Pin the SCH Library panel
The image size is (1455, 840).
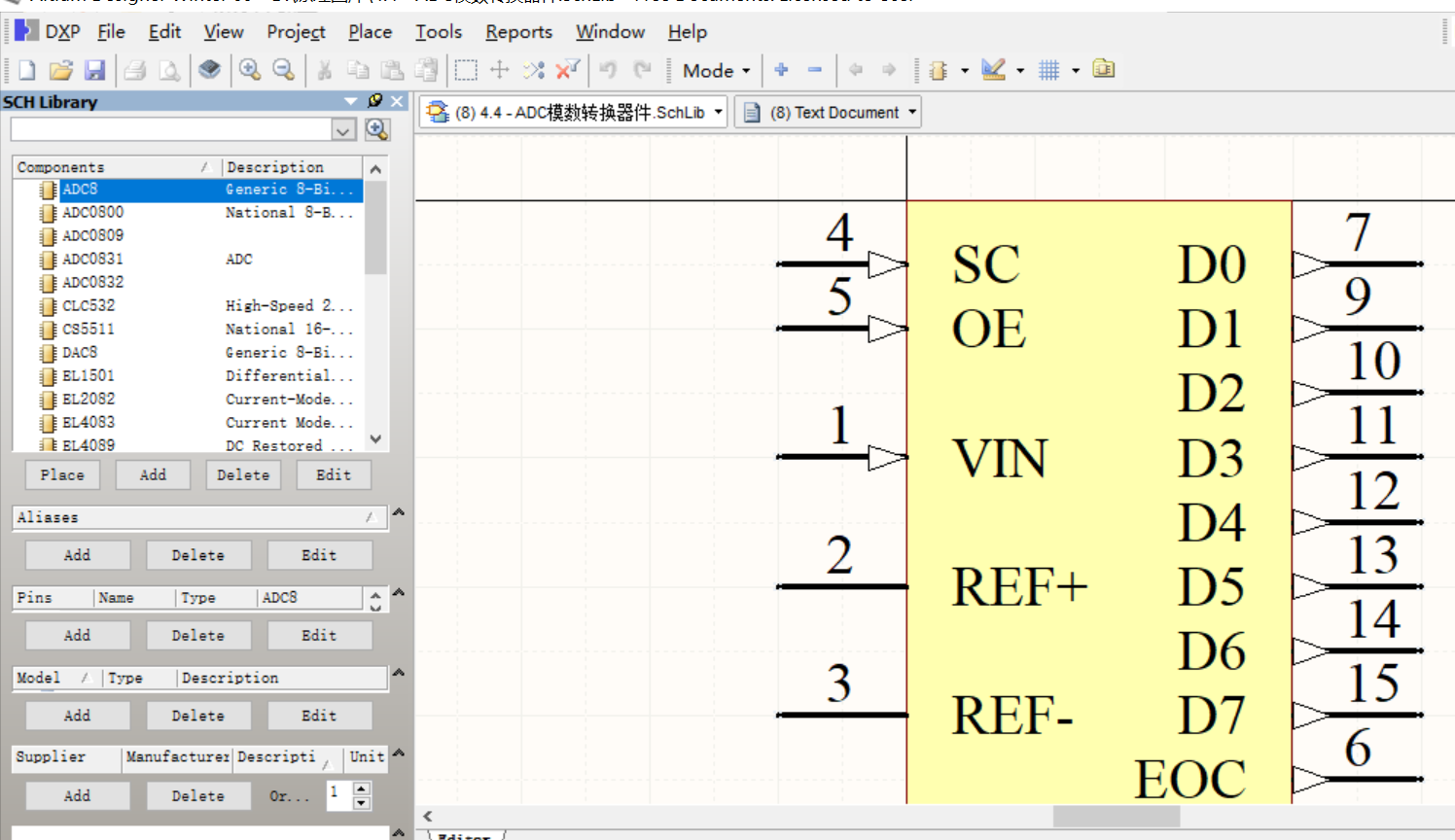click(x=375, y=101)
